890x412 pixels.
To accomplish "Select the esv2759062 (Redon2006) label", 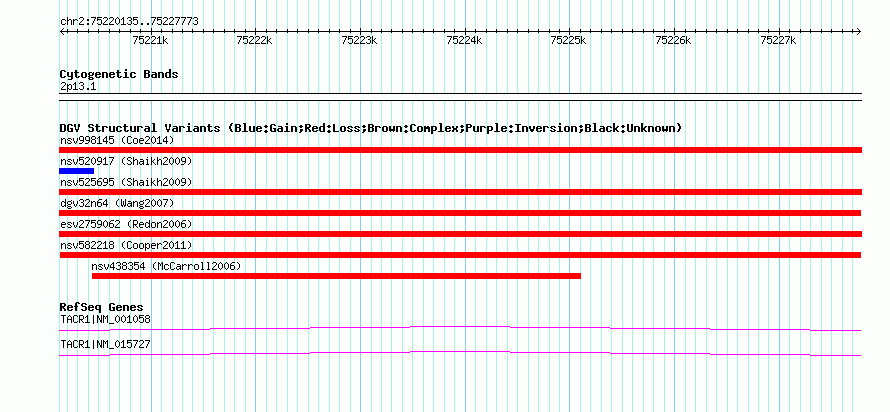I will pyautogui.click(x=126, y=224).
